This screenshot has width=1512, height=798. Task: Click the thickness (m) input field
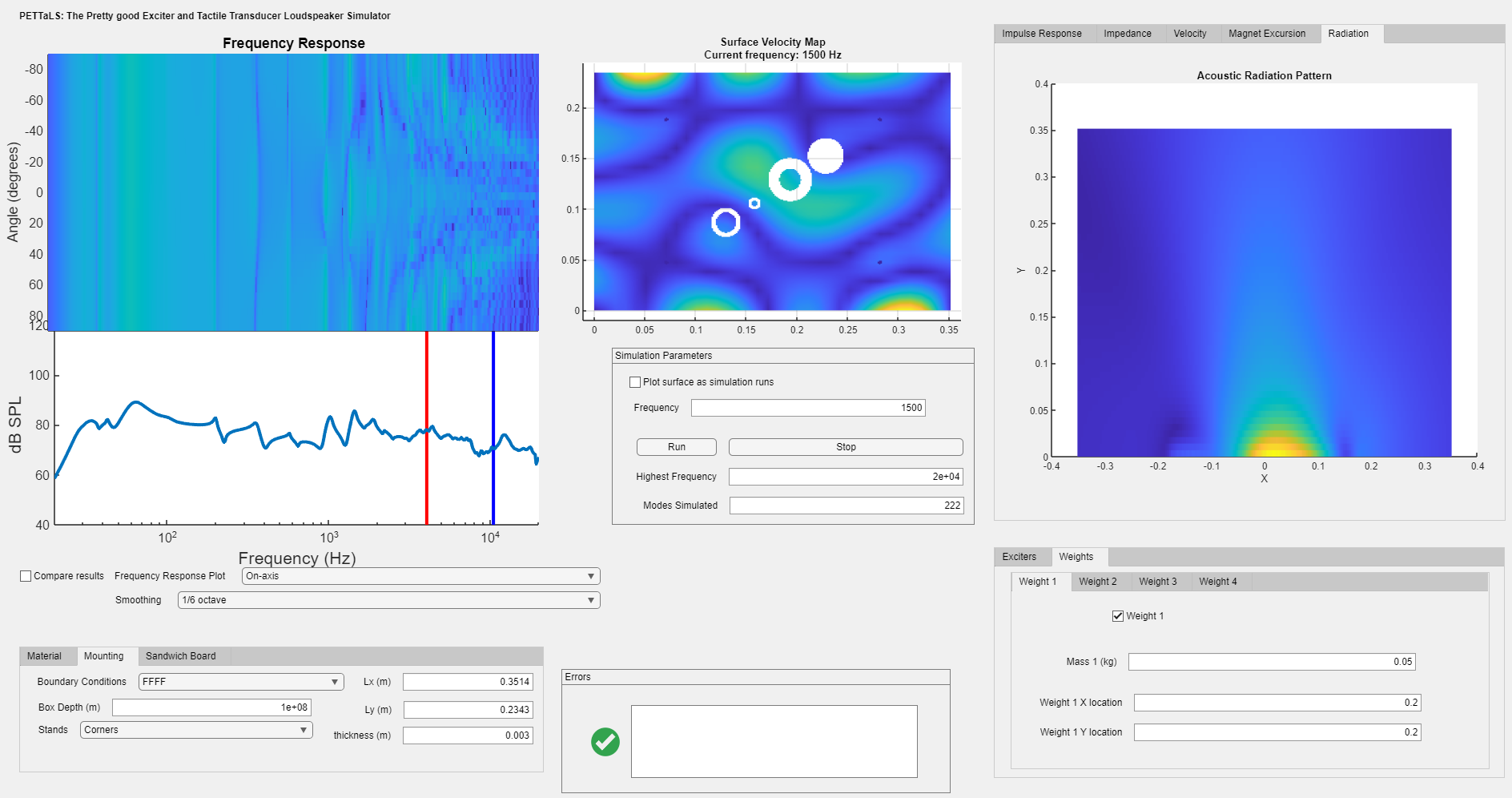[x=468, y=736]
